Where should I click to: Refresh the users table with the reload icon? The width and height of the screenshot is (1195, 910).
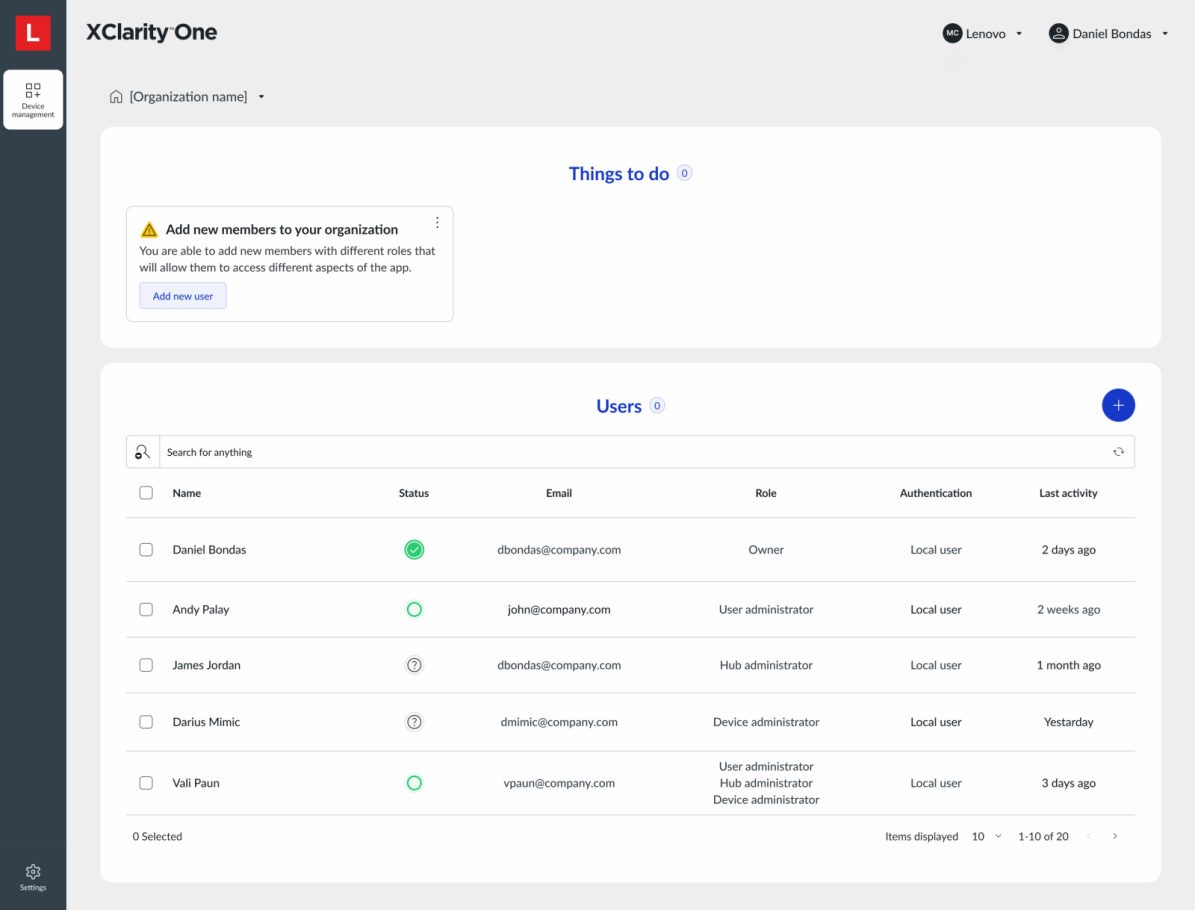1118,452
